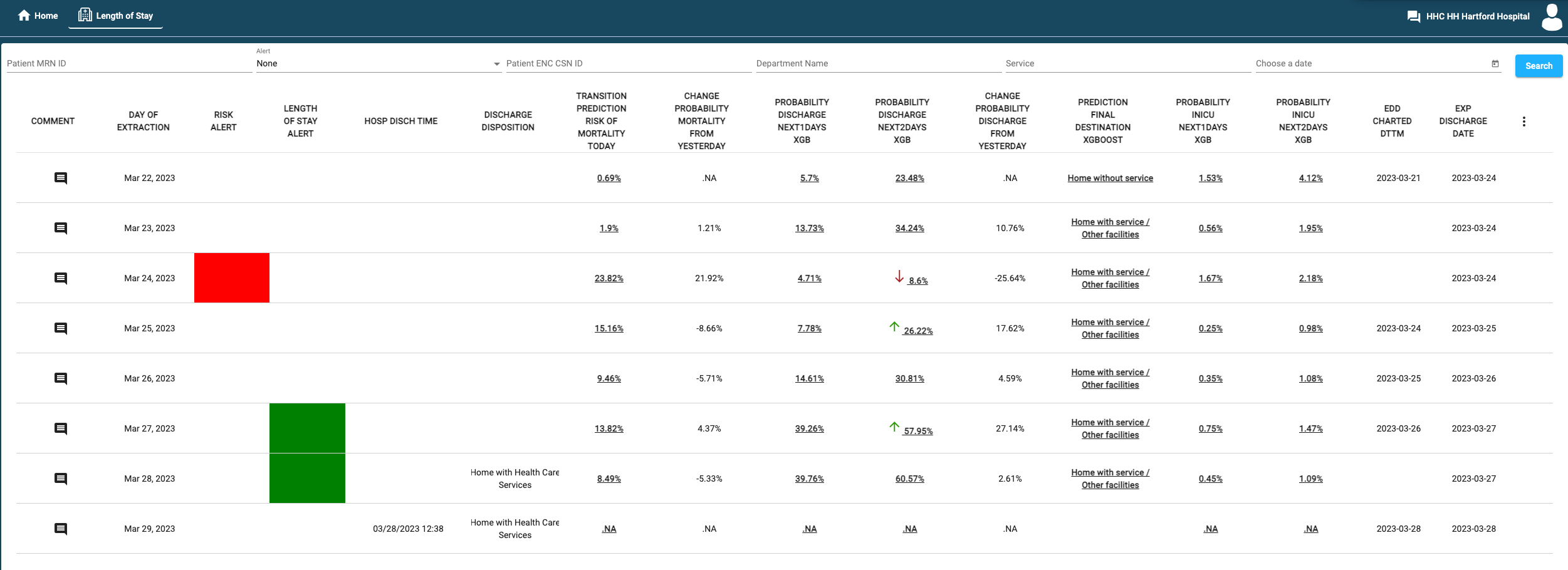The width and height of the screenshot is (1568, 570).
Task: Open Home with service link for Mar 23 row
Action: point(1111,228)
